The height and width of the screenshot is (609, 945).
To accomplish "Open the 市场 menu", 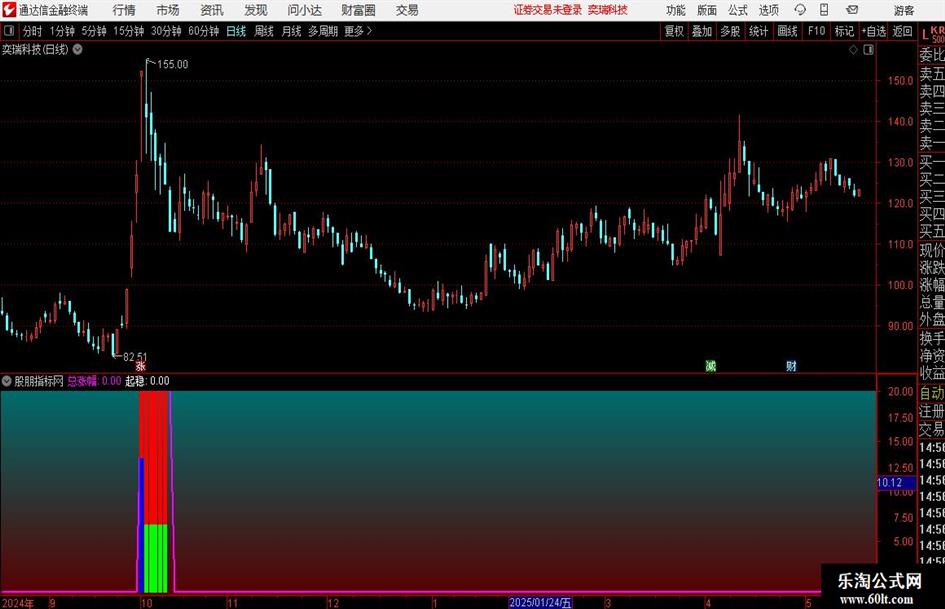I will [168, 10].
